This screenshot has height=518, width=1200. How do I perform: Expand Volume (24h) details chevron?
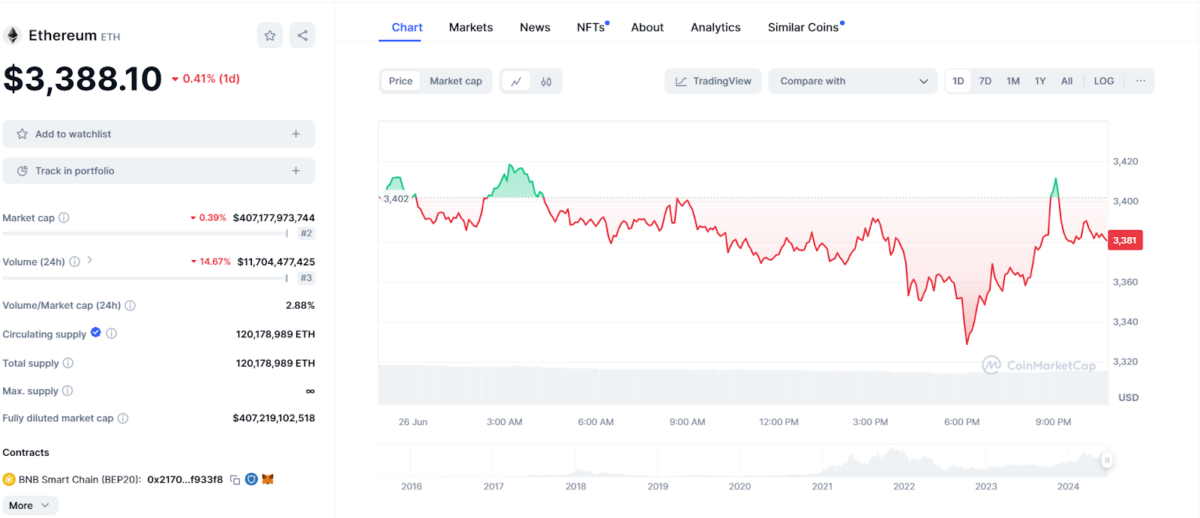[89, 261]
